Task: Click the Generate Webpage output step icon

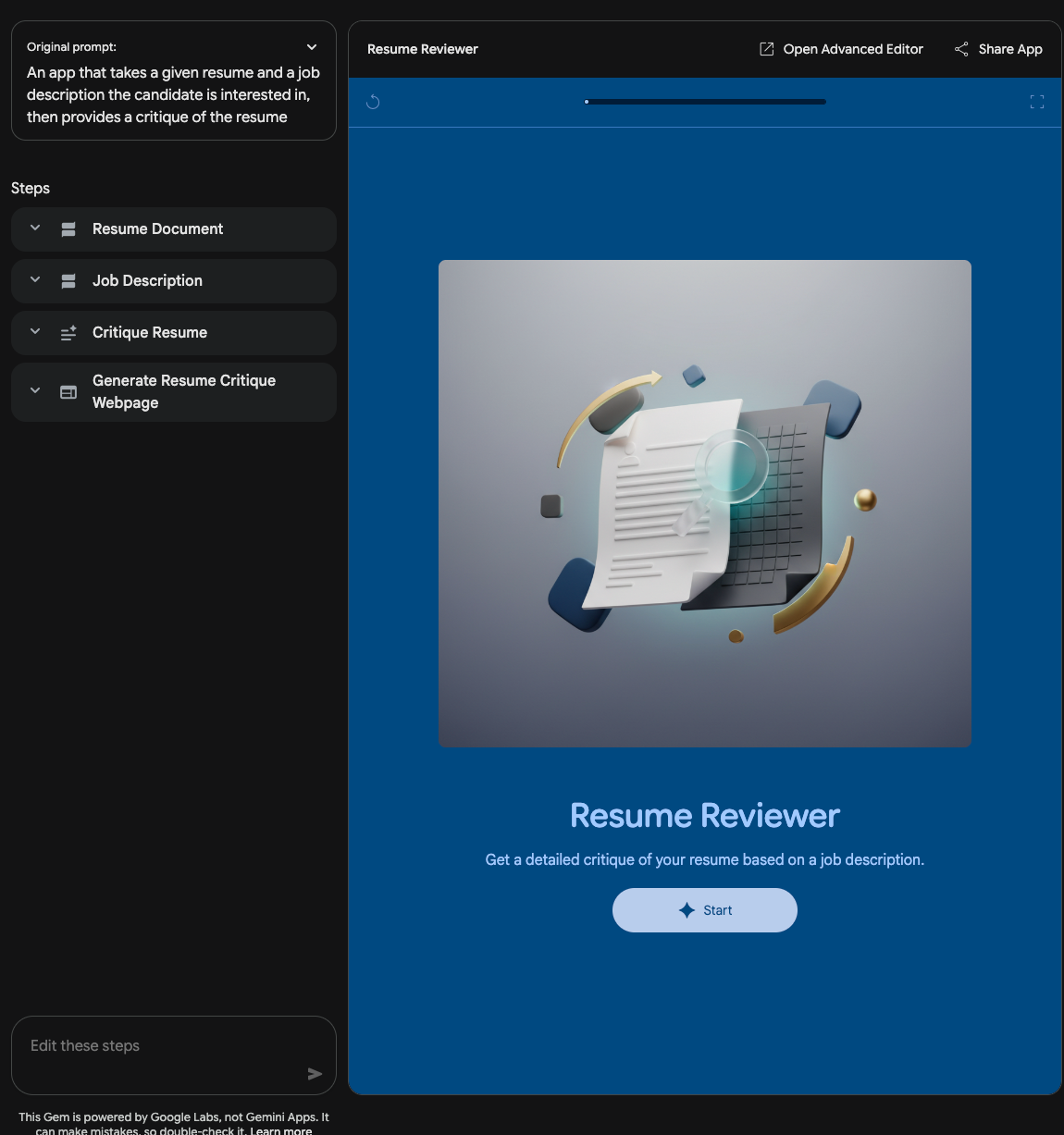Action: point(68,392)
